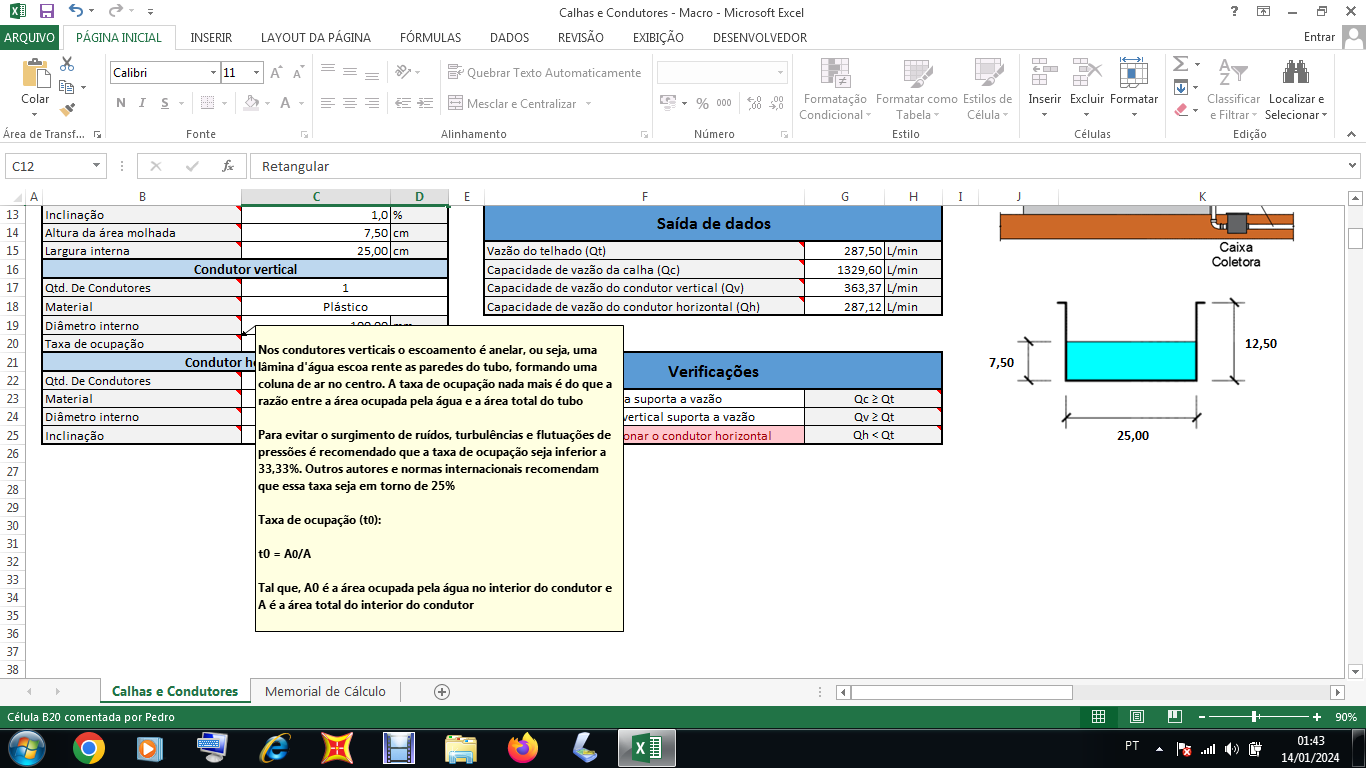Click the Insert Function fx icon
The height and width of the screenshot is (768, 1366).
click(228, 166)
